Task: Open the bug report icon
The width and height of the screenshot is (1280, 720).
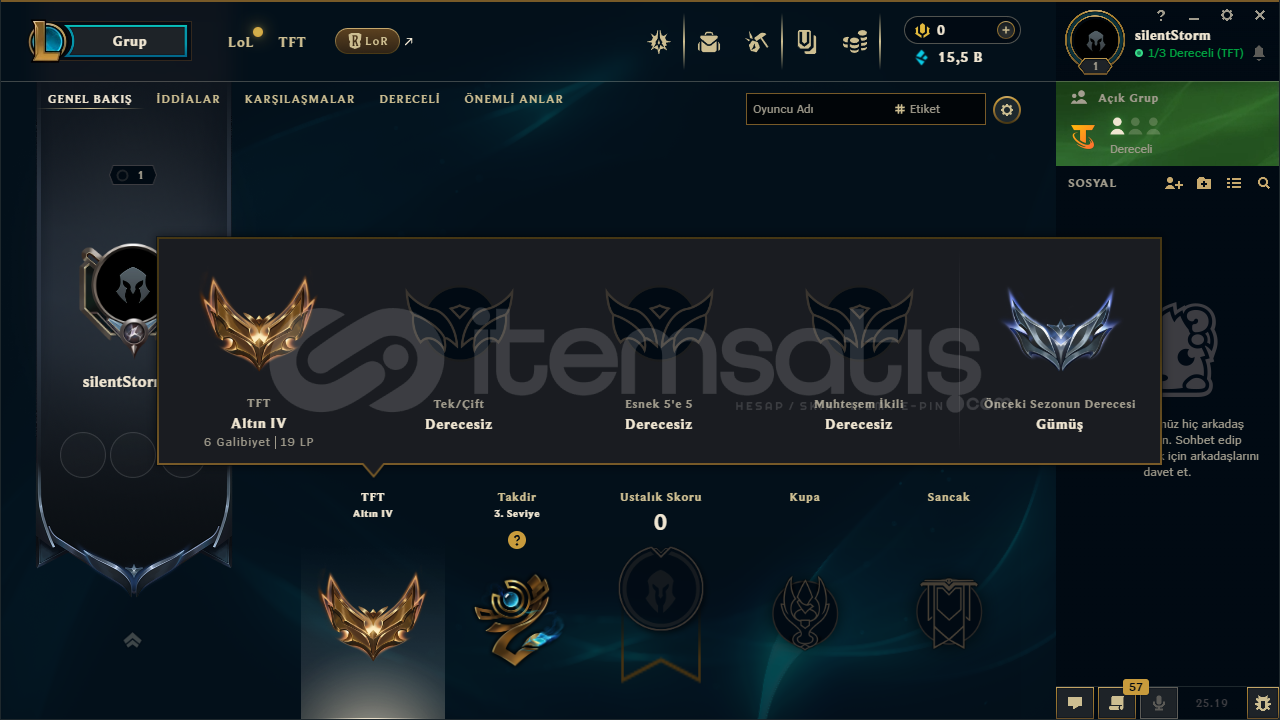Action: coord(1263,703)
